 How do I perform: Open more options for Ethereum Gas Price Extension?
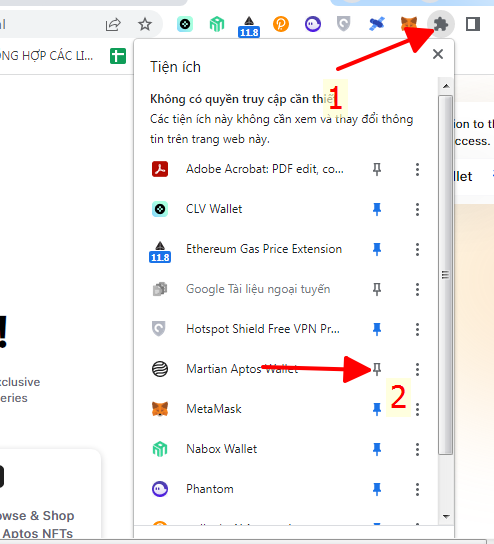(x=417, y=249)
